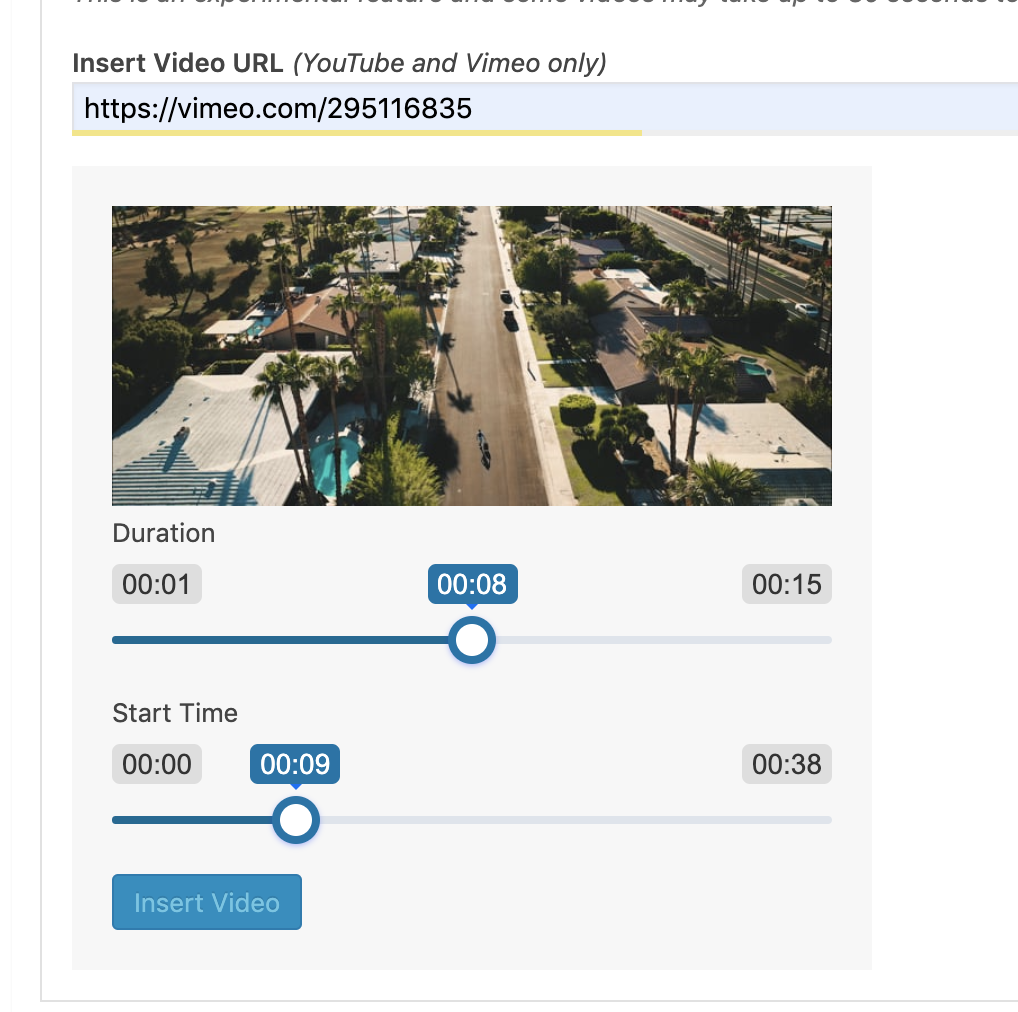Click the filled part of Duration track

[280, 640]
